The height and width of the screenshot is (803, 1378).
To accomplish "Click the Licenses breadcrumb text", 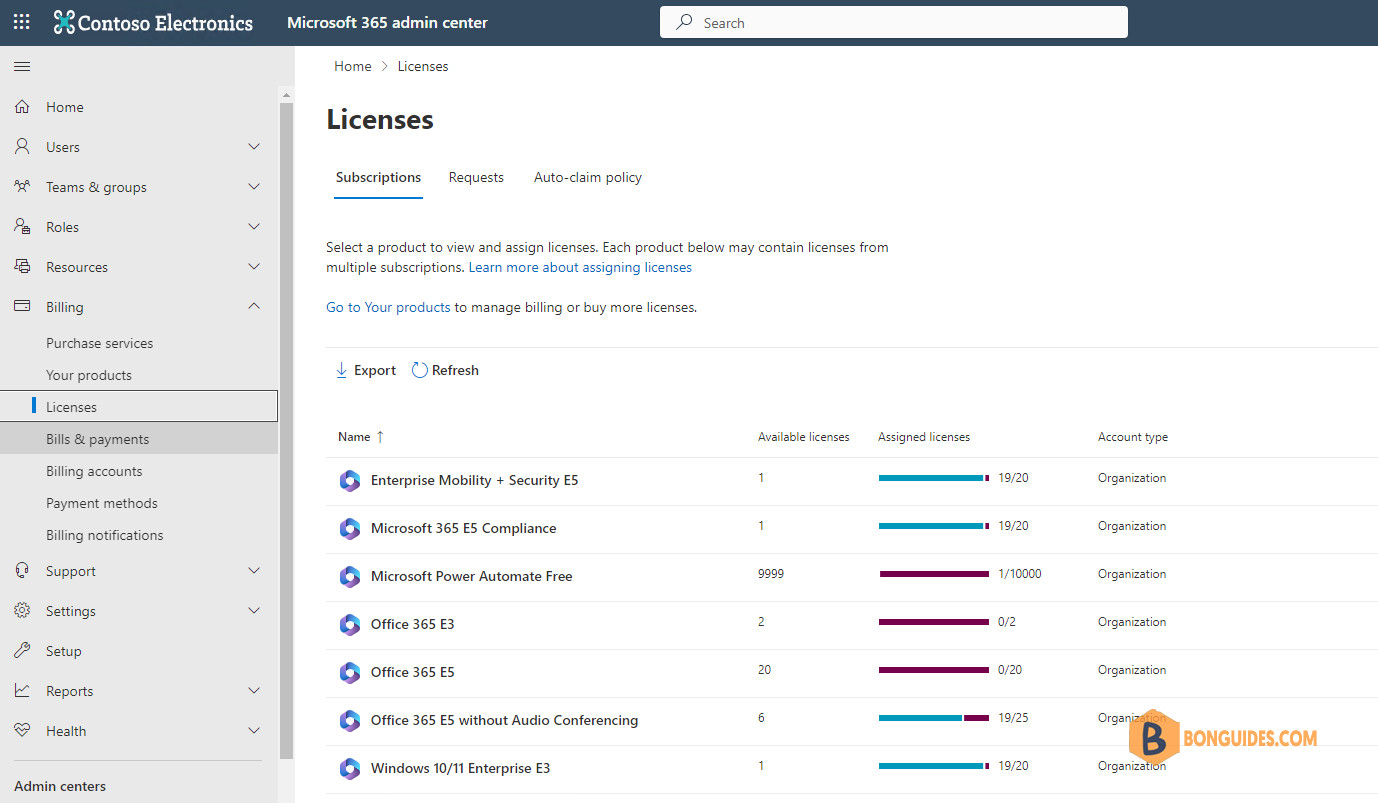I will (x=423, y=66).
